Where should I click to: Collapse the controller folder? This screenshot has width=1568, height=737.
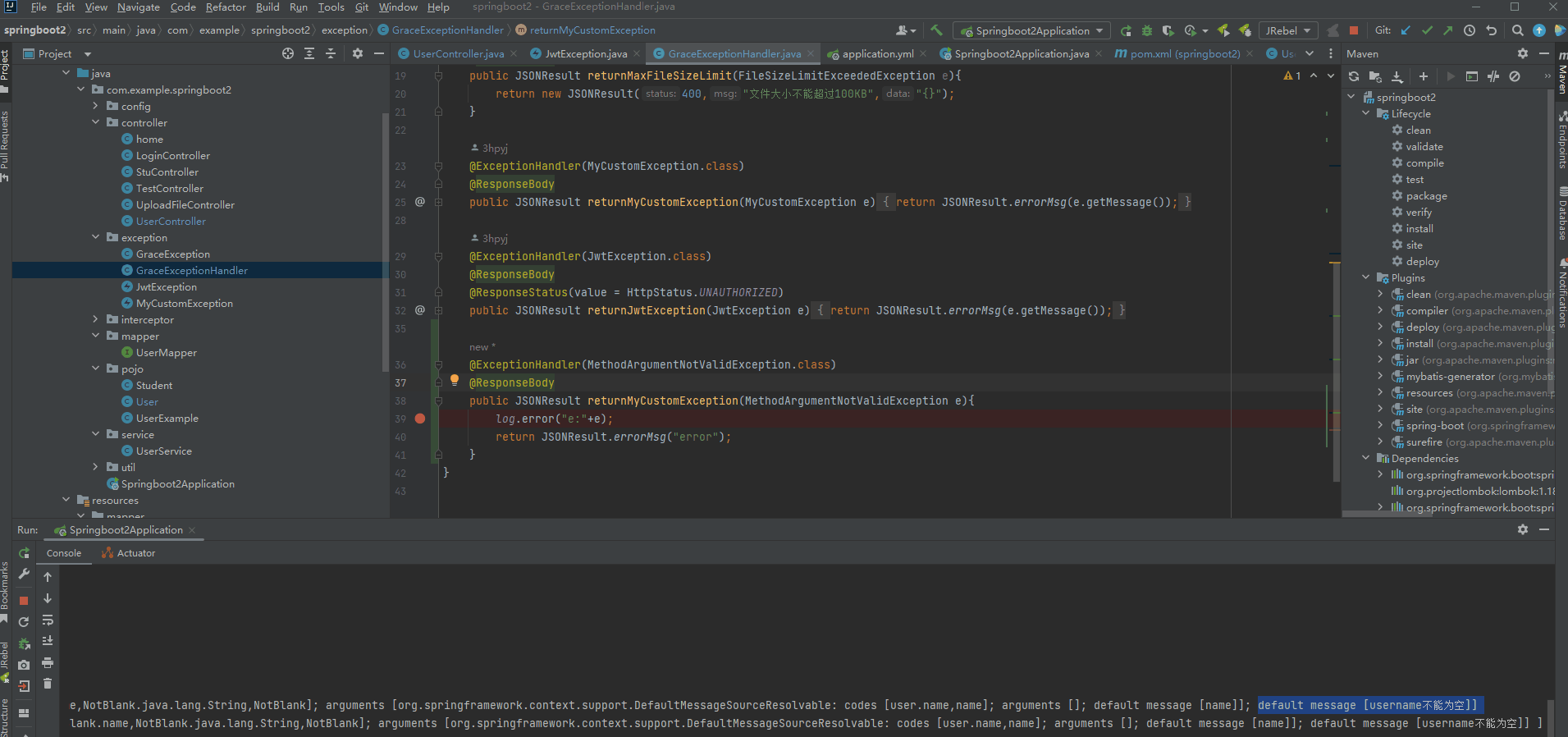pyautogui.click(x=95, y=122)
